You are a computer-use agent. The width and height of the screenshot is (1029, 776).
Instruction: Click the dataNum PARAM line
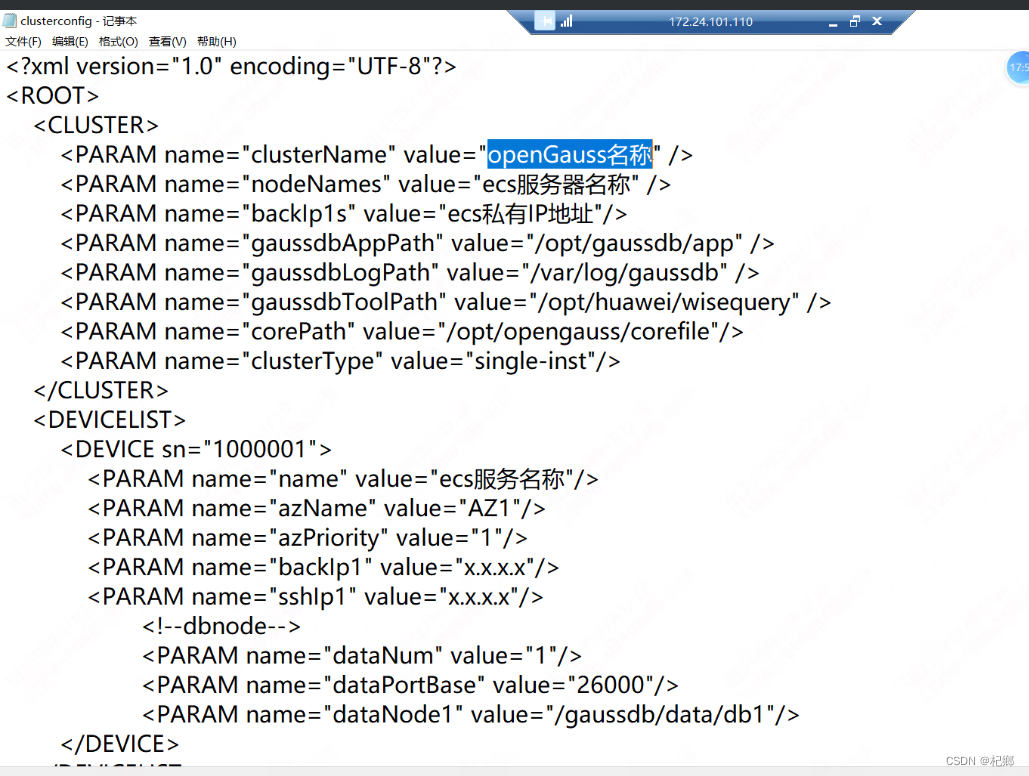pyautogui.click(x=362, y=656)
